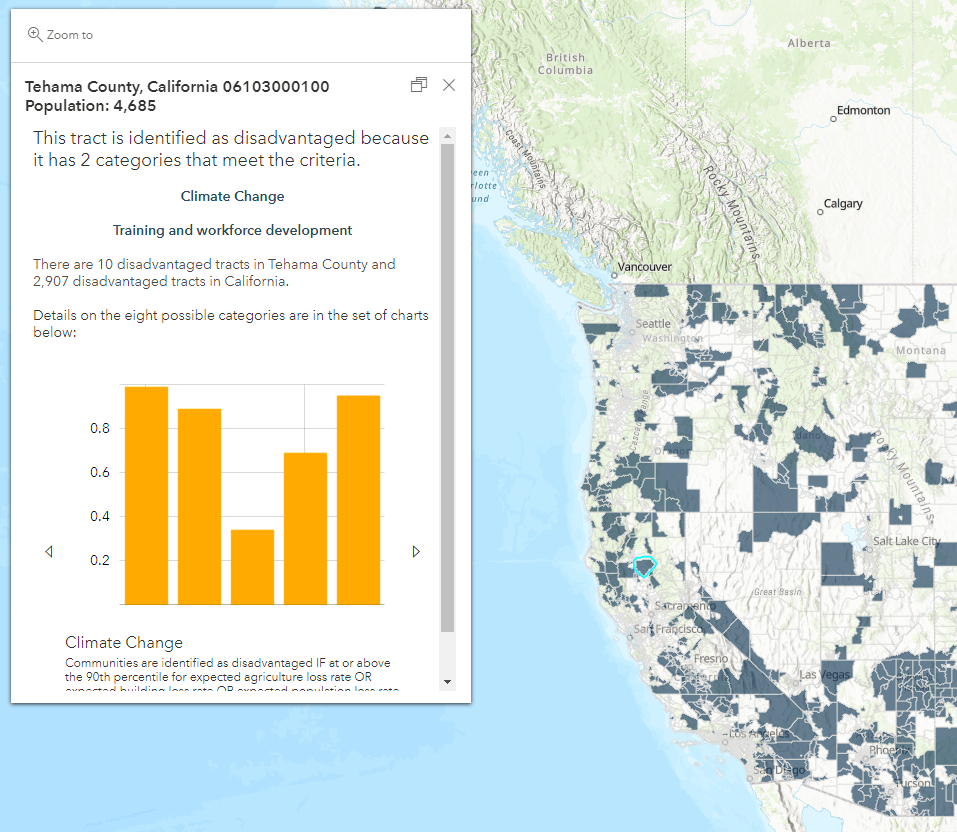Click the Climate Change category heading

point(232,195)
